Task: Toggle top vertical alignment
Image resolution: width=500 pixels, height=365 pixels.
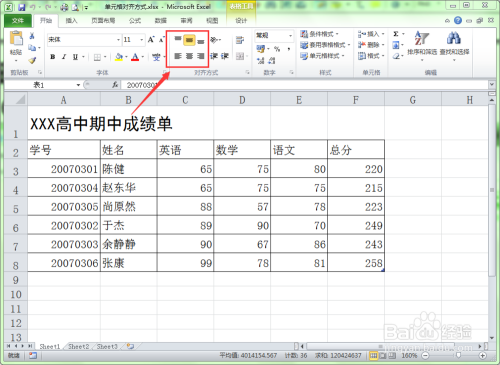Action: coord(178,40)
